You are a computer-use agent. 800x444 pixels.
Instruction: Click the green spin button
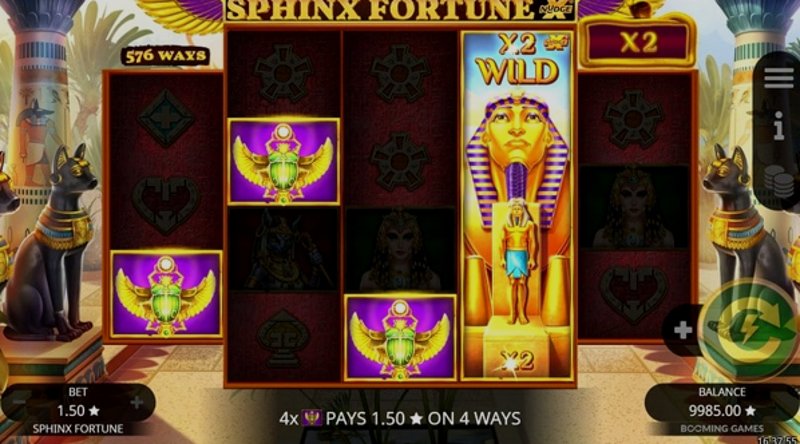749,331
